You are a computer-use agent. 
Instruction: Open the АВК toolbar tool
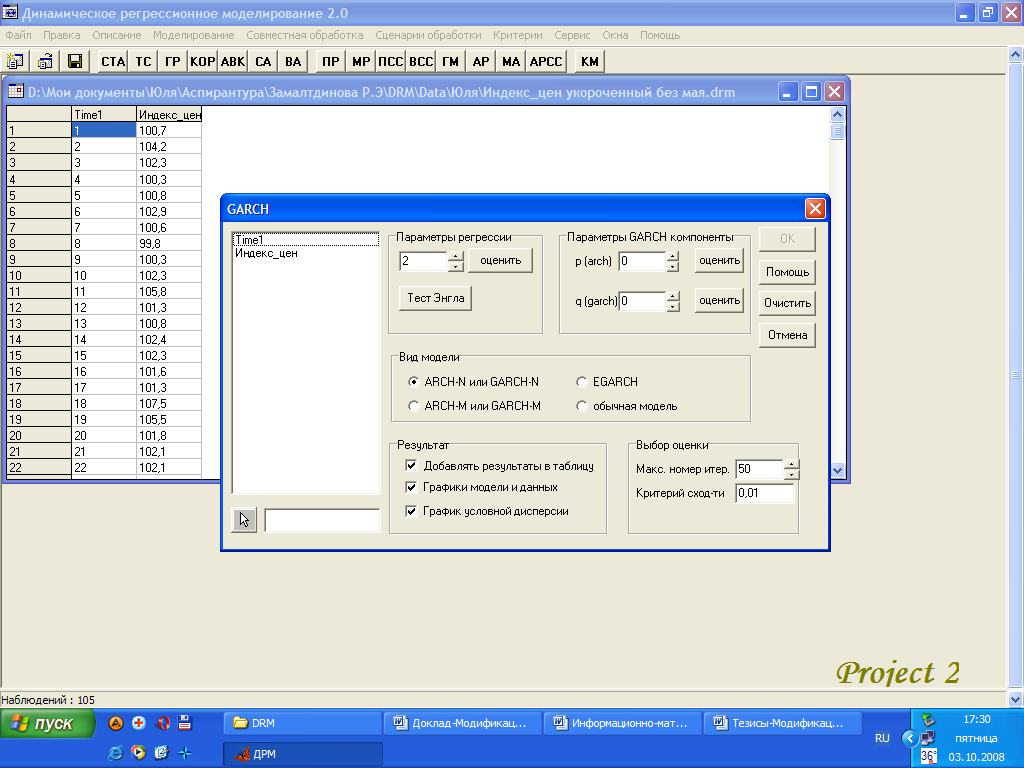(232, 61)
